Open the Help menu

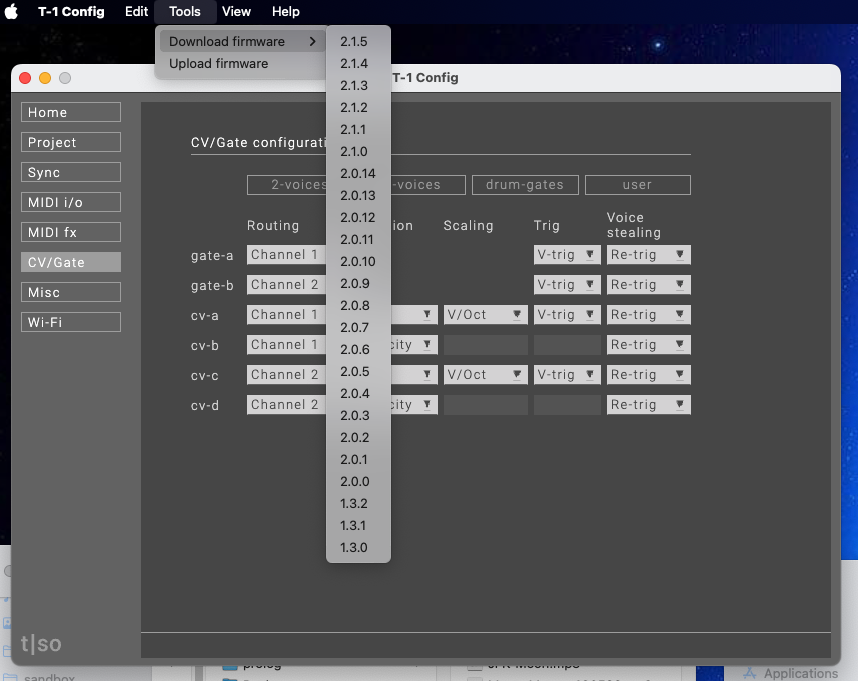[286, 11]
